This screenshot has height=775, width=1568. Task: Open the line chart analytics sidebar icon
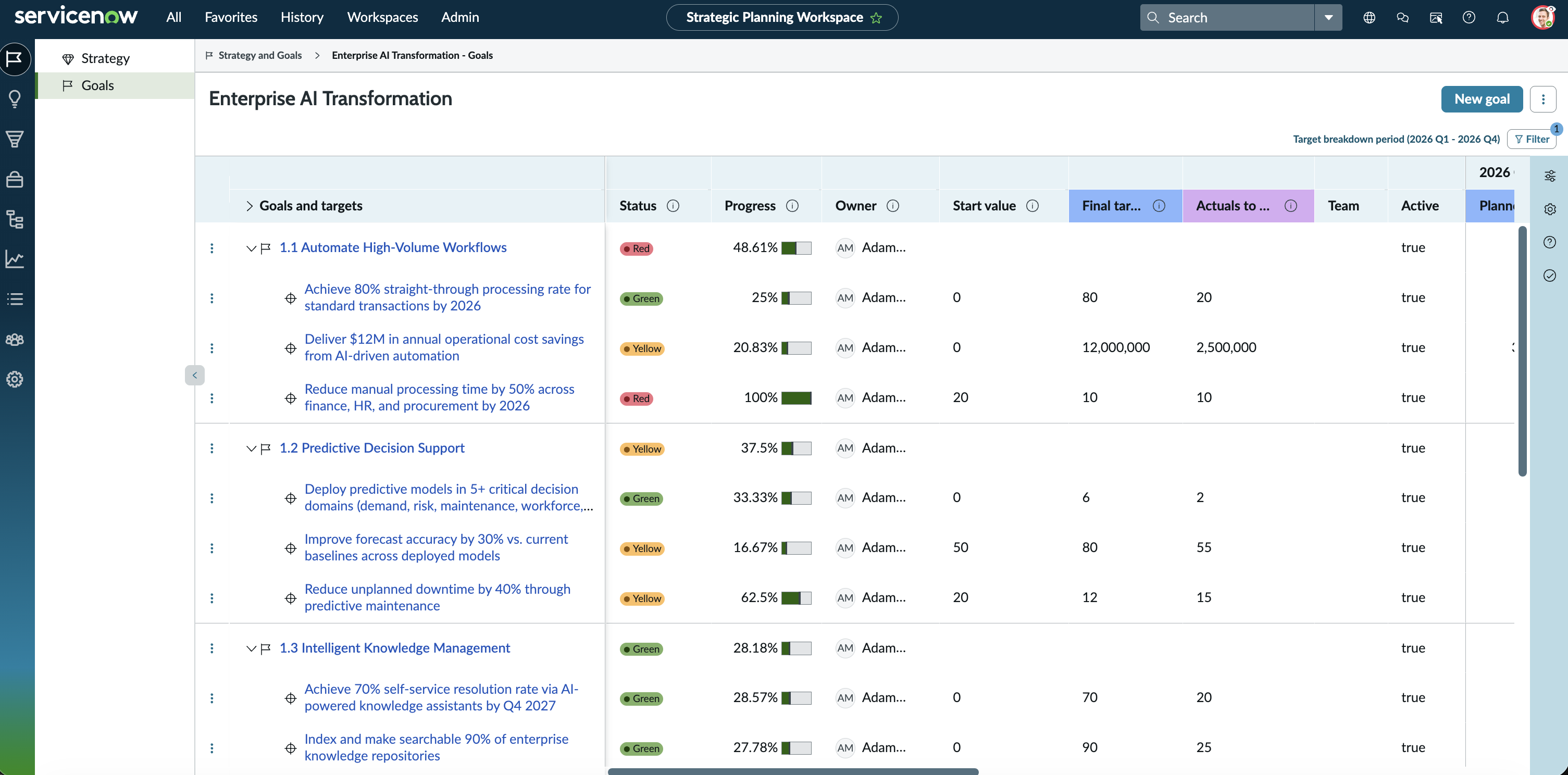click(15, 259)
